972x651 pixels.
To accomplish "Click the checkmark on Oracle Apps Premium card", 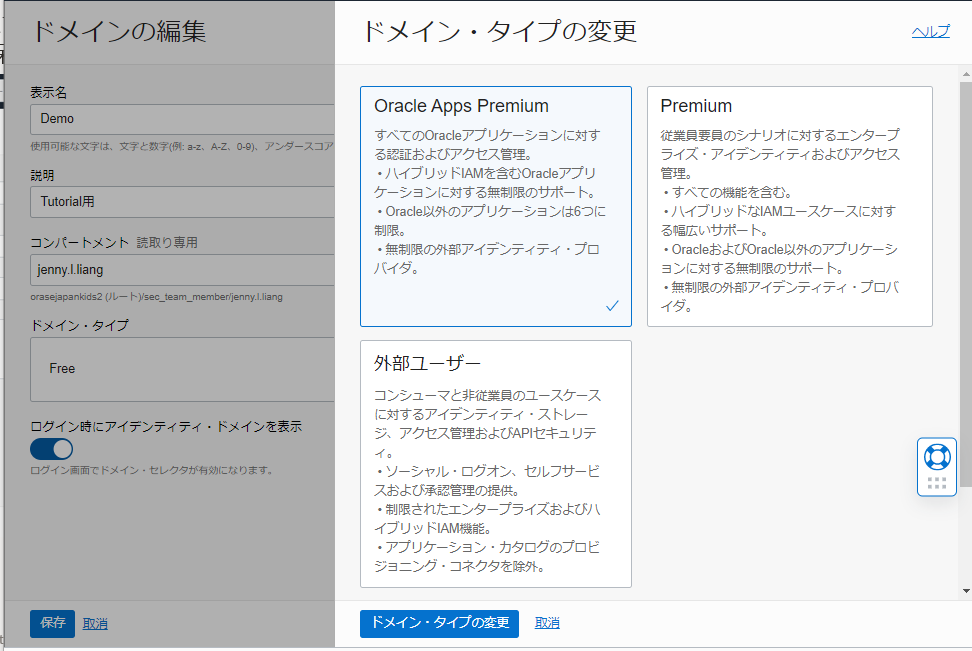I will click(612, 306).
